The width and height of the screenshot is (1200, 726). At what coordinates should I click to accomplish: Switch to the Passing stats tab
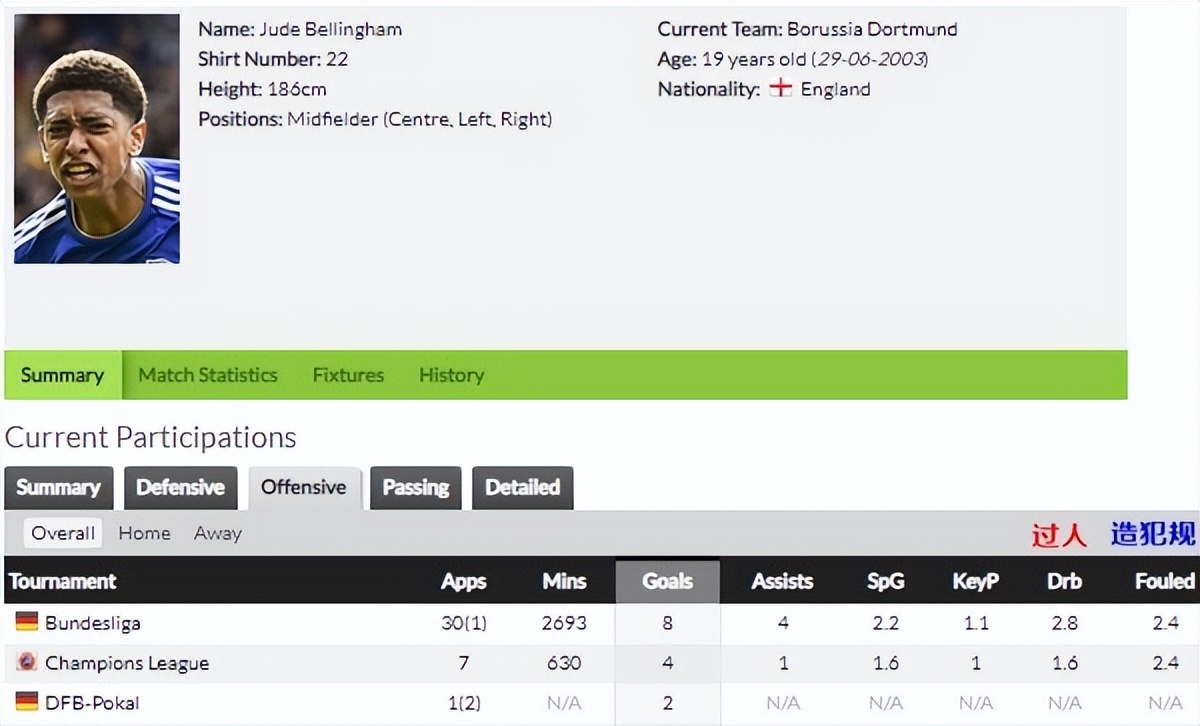point(416,488)
